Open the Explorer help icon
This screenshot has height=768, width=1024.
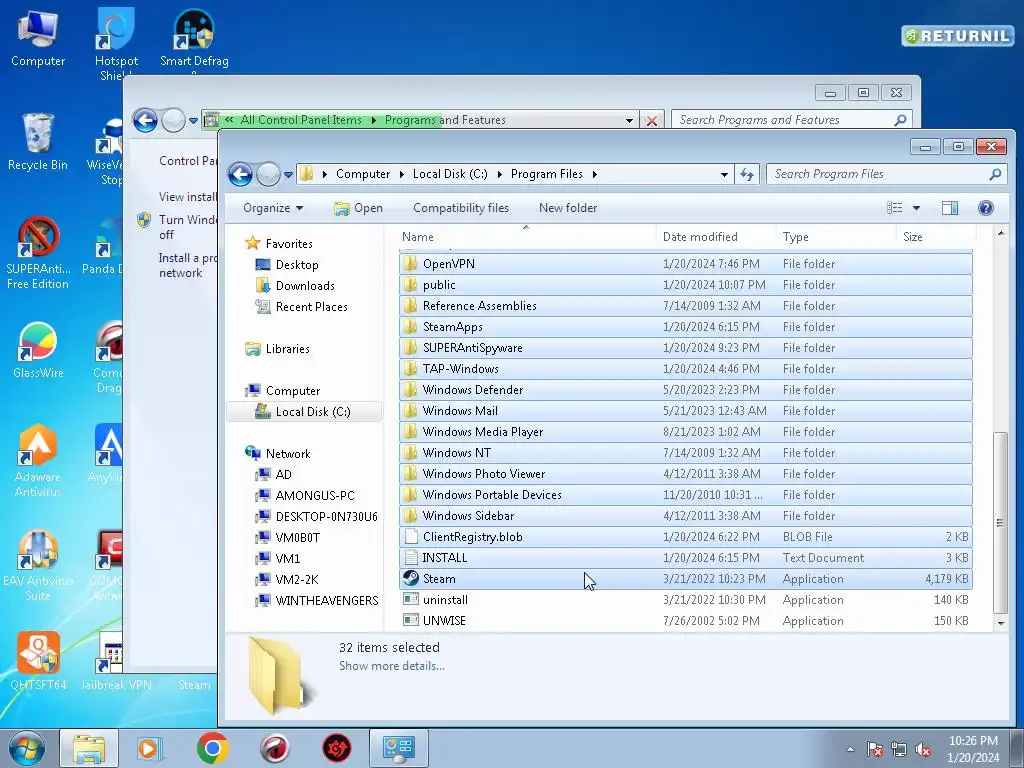[x=985, y=208]
